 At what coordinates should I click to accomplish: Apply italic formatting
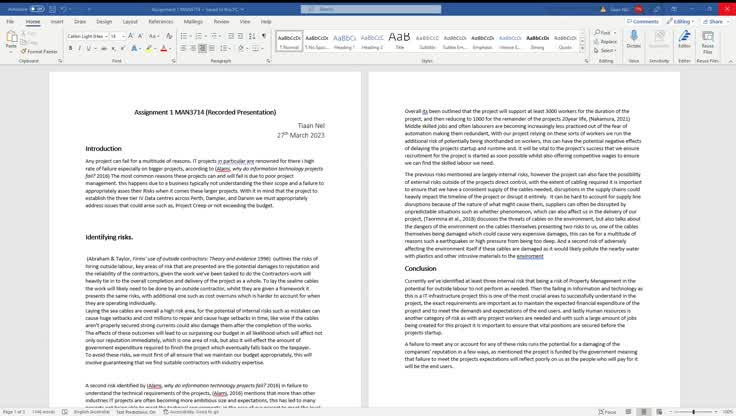click(x=79, y=47)
